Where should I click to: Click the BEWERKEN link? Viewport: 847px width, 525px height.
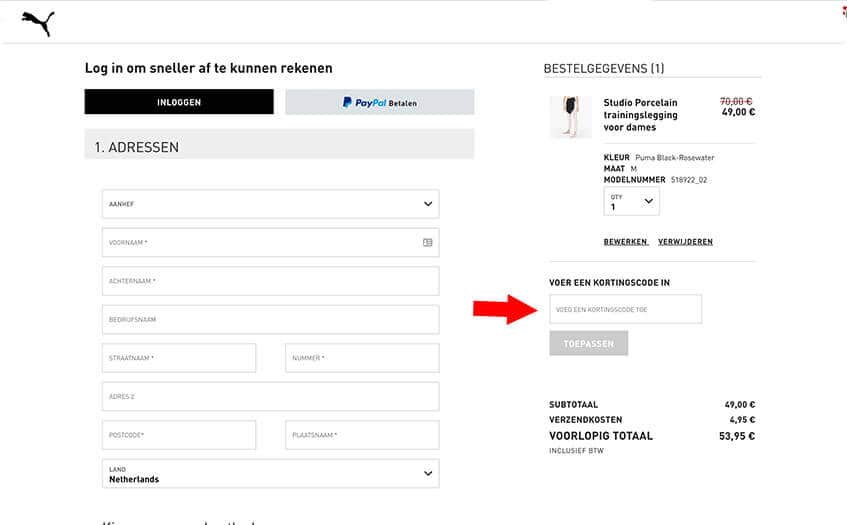tap(626, 241)
